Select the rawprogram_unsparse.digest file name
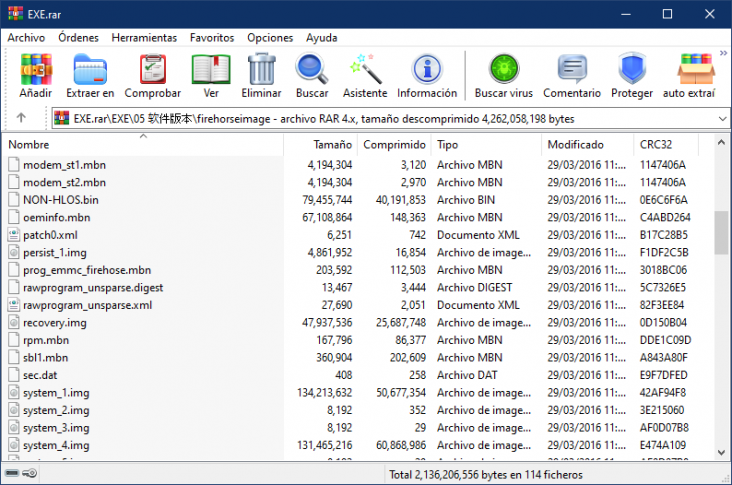 [93, 288]
